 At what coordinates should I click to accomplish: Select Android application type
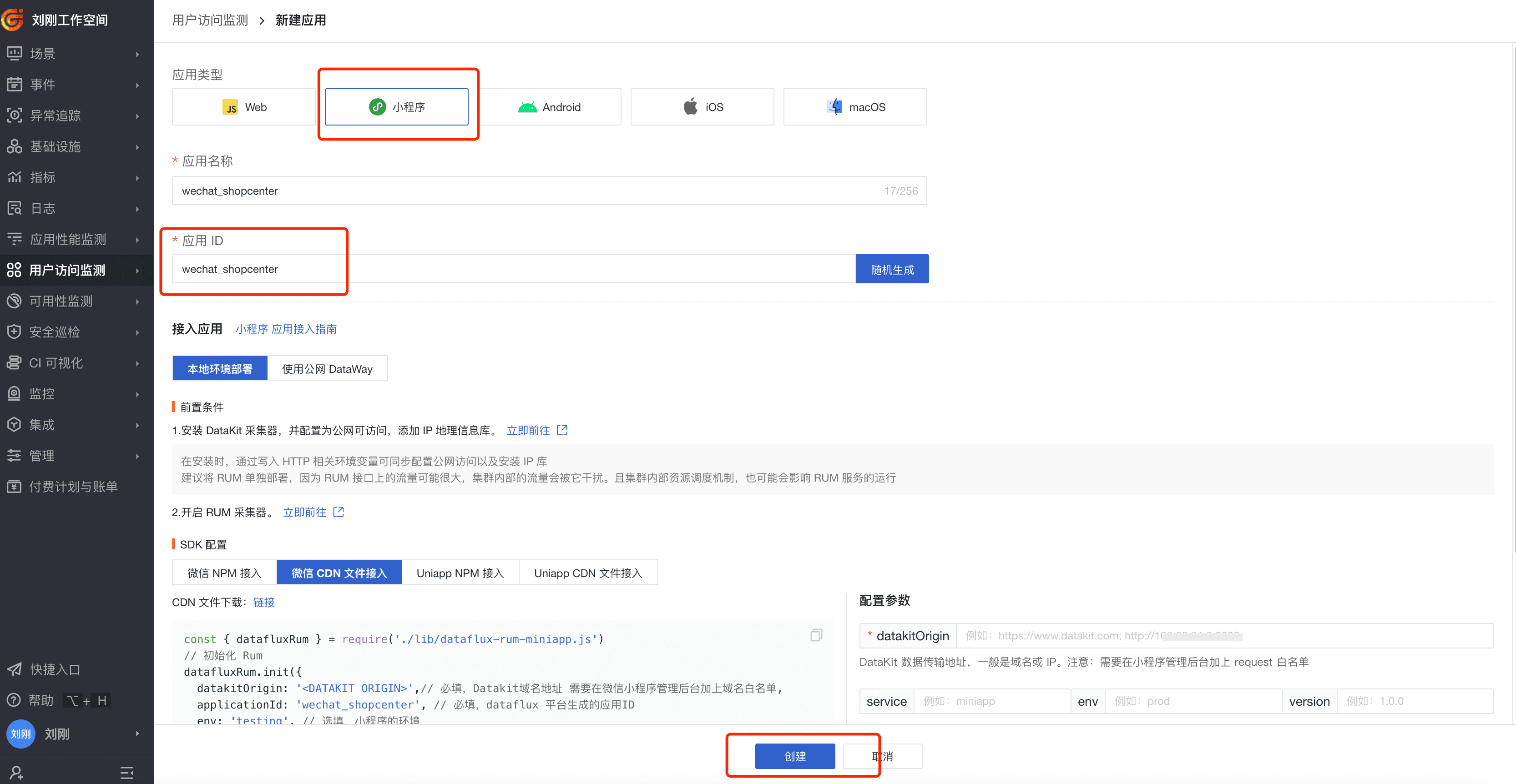(x=550, y=107)
